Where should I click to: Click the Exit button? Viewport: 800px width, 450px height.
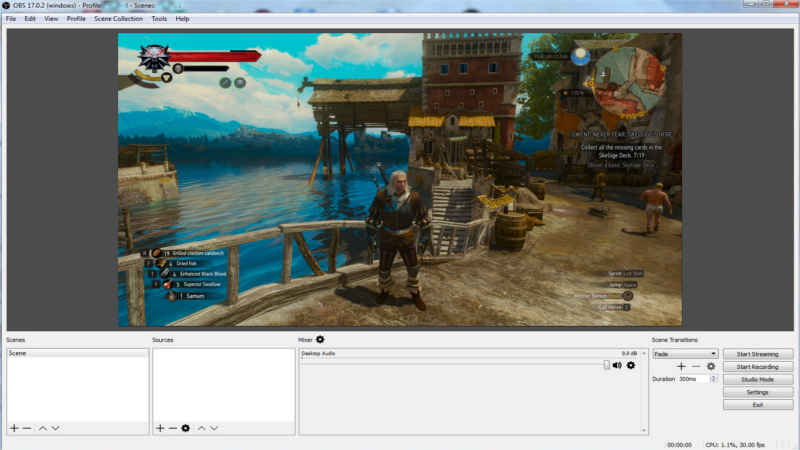coord(758,405)
